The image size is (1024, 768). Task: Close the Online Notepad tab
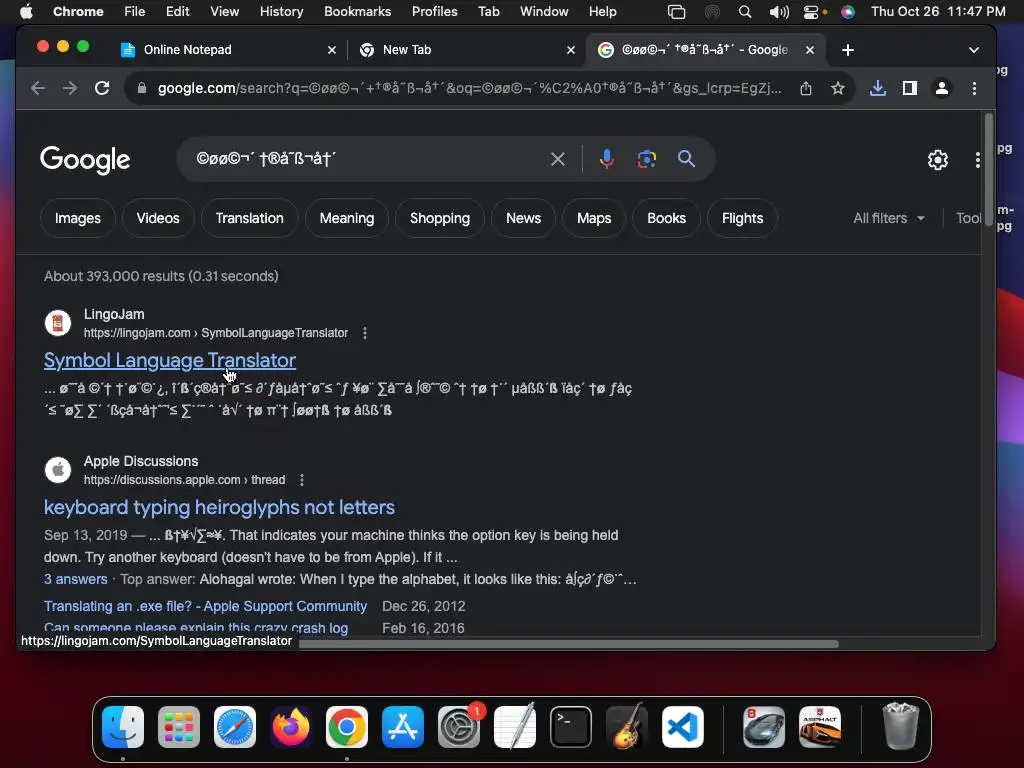tap(332, 50)
